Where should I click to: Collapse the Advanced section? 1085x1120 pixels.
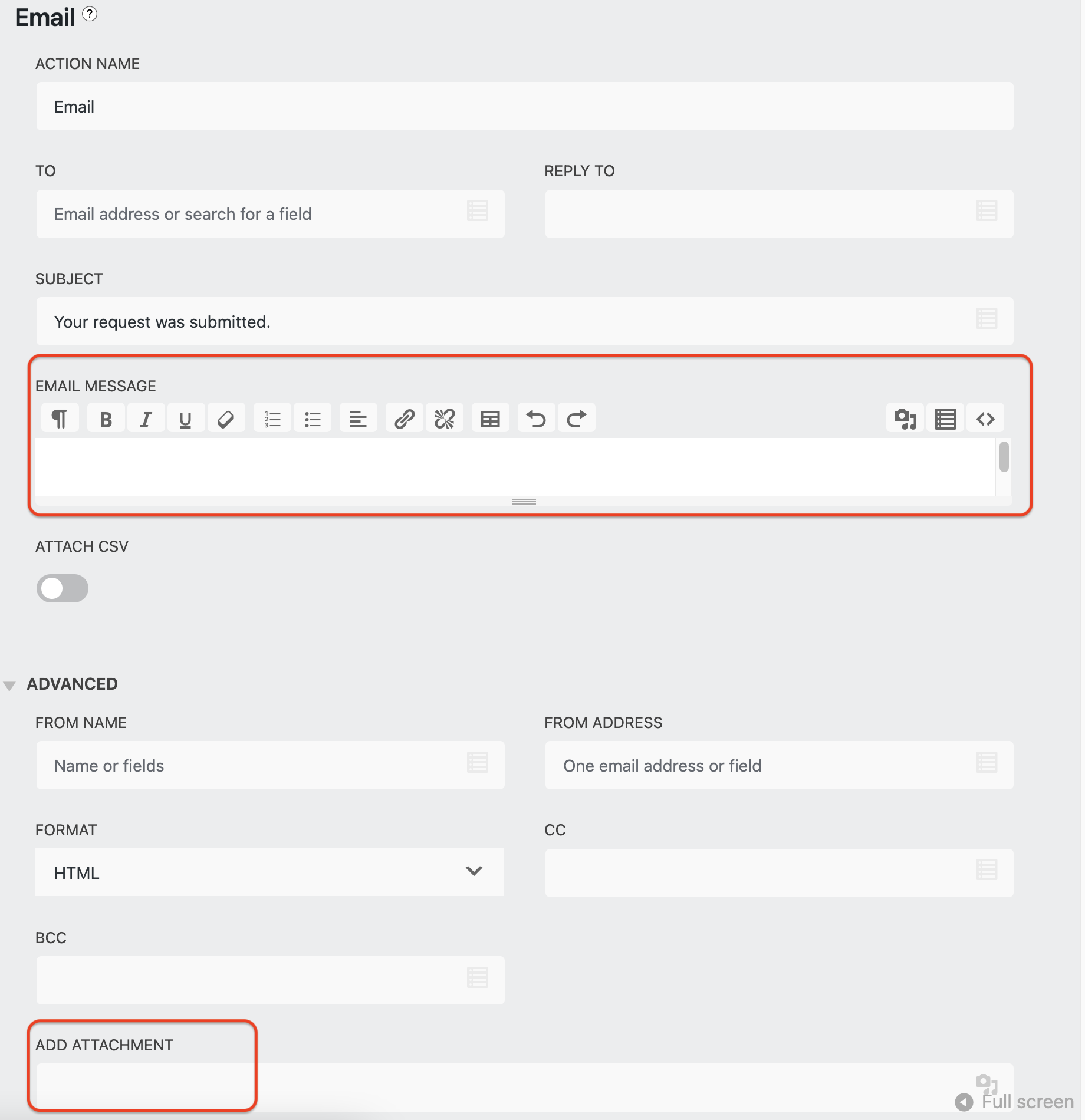[x=10, y=684]
